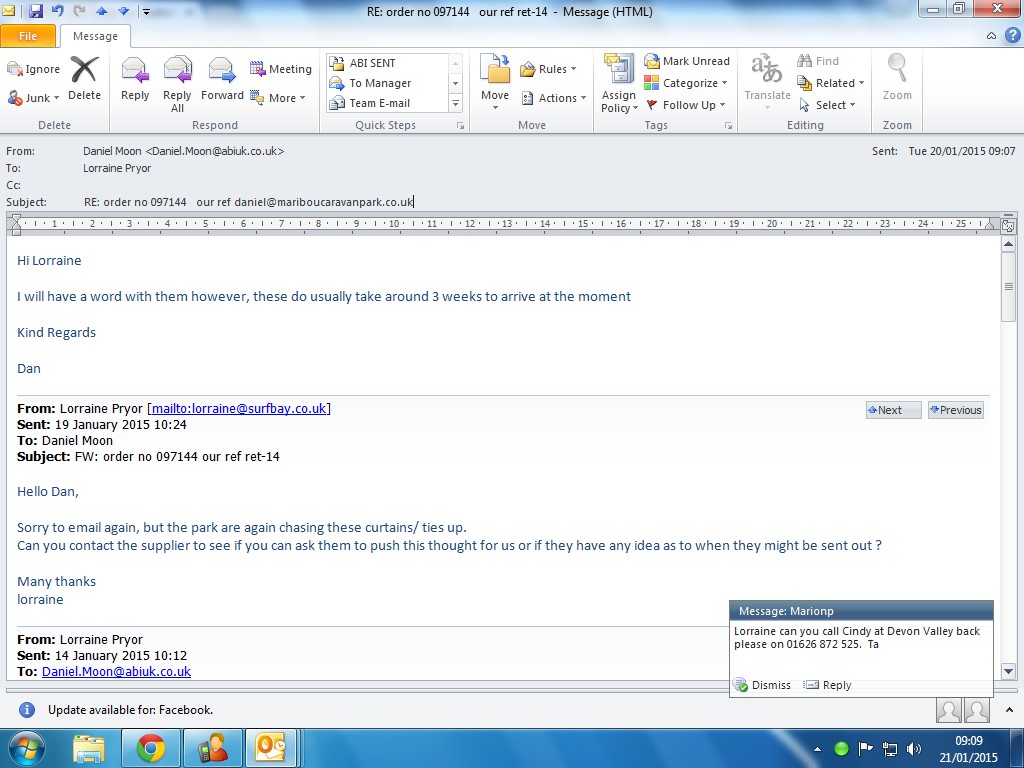Open the Tags dialog launcher

[x=728, y=126]
